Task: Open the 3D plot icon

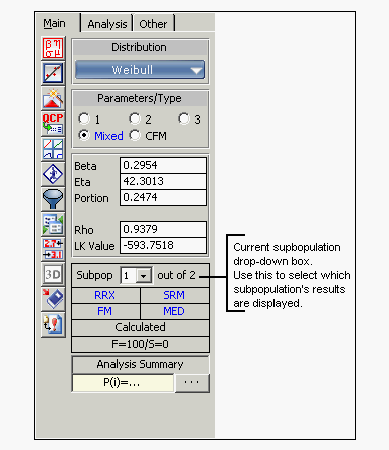Action: 53,274
